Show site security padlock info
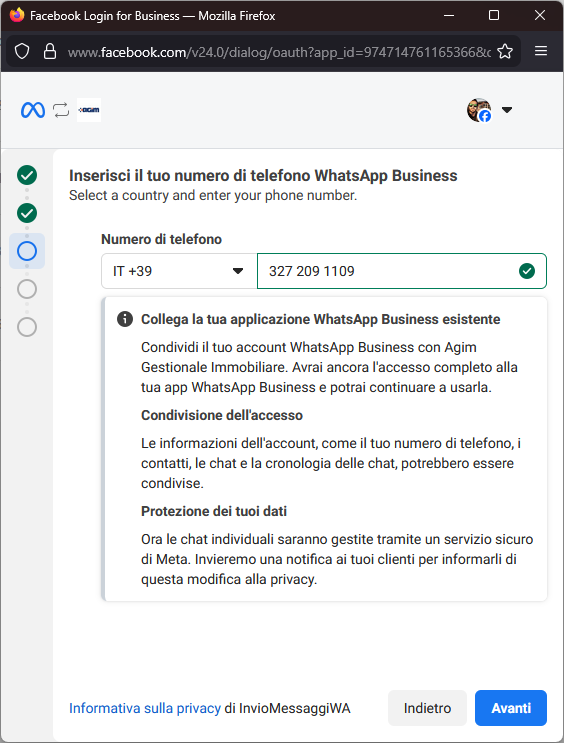Screen dimensions: 564x743 [x=50, y=51]
